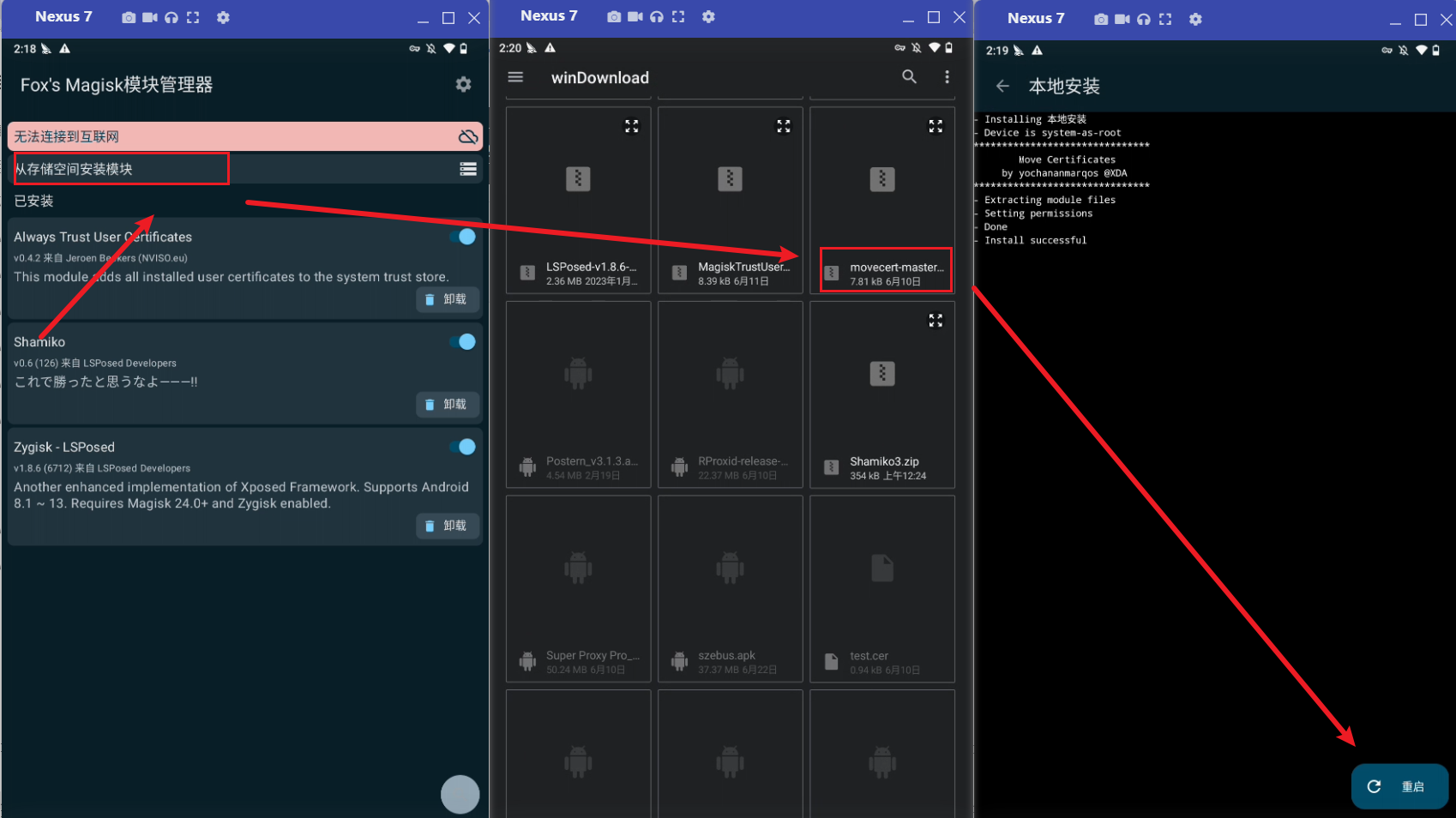Screen dimensions: 1456x818
Task: Toggle Shamiko module switch
Action: pos(463,341)
